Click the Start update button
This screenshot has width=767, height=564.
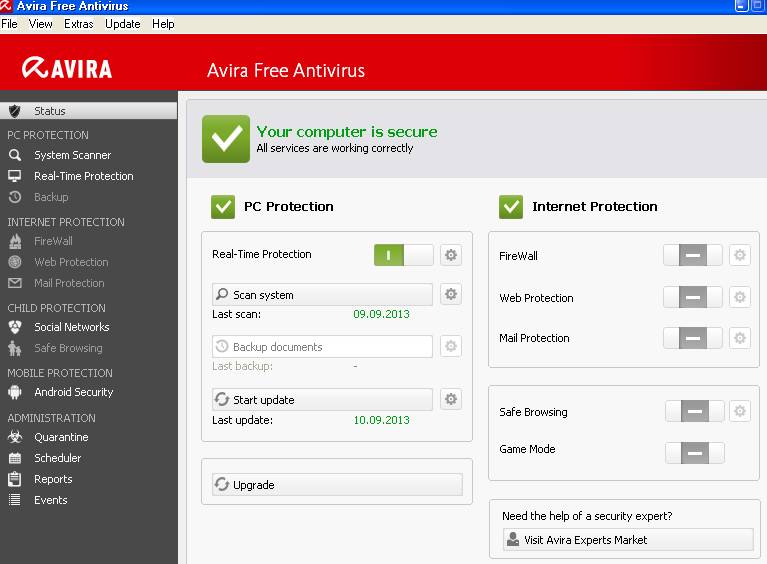click(322, 400)
